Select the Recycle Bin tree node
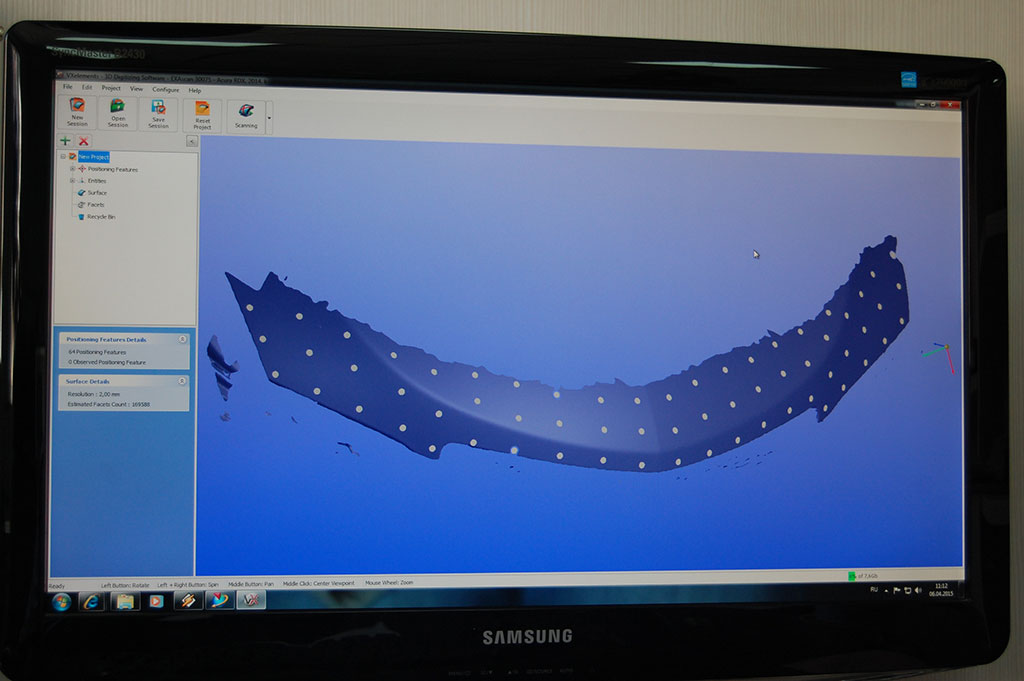The height and width of the screenshot is (681, 1024). click(x=100, y=216)
